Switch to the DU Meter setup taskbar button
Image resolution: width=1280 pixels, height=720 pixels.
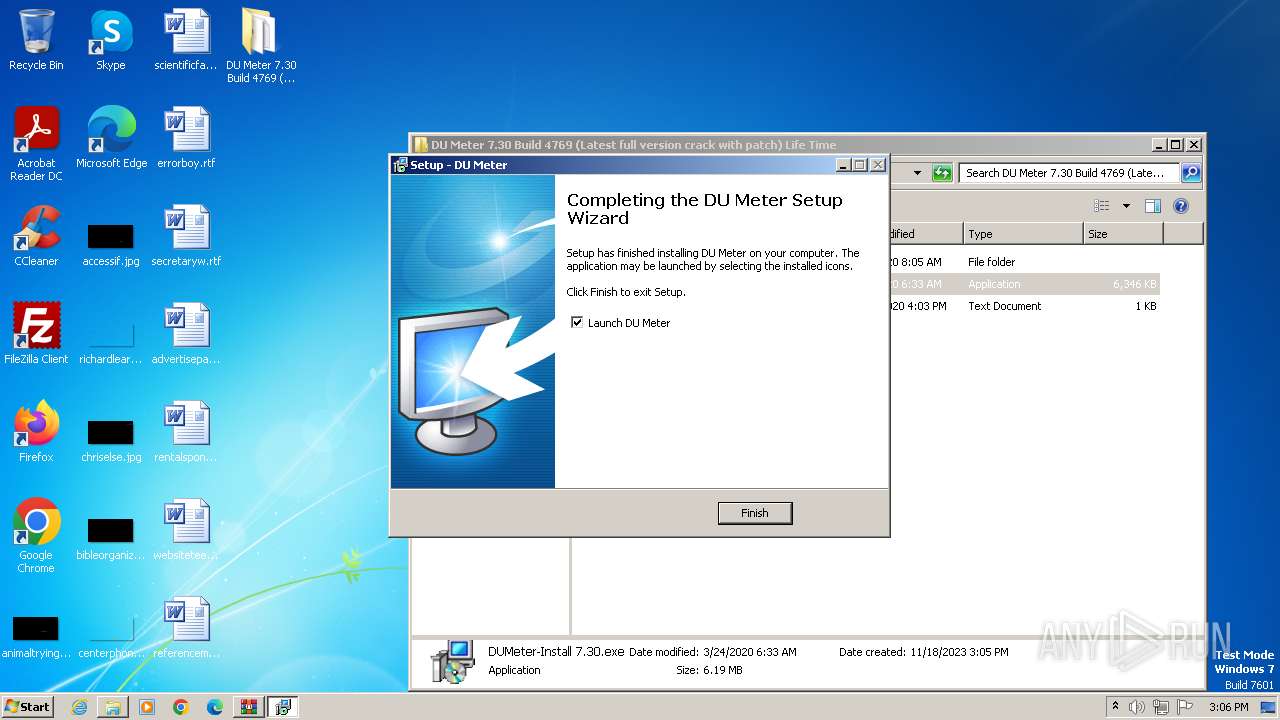pyautogui.click(x=283, y=707)
